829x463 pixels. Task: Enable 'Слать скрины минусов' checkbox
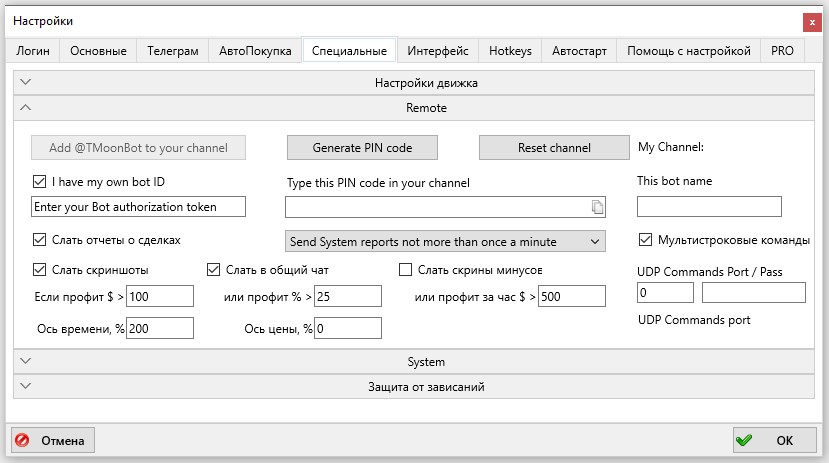(406, 269)
